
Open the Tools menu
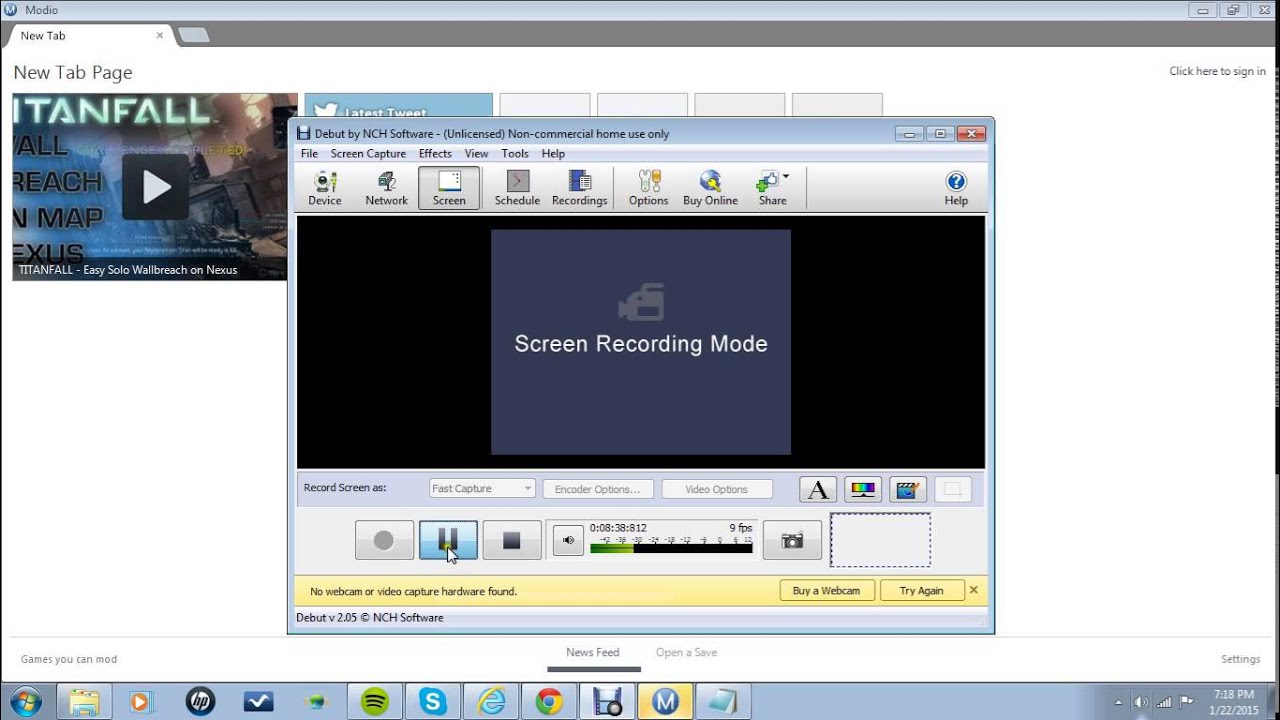pos(515,154)
